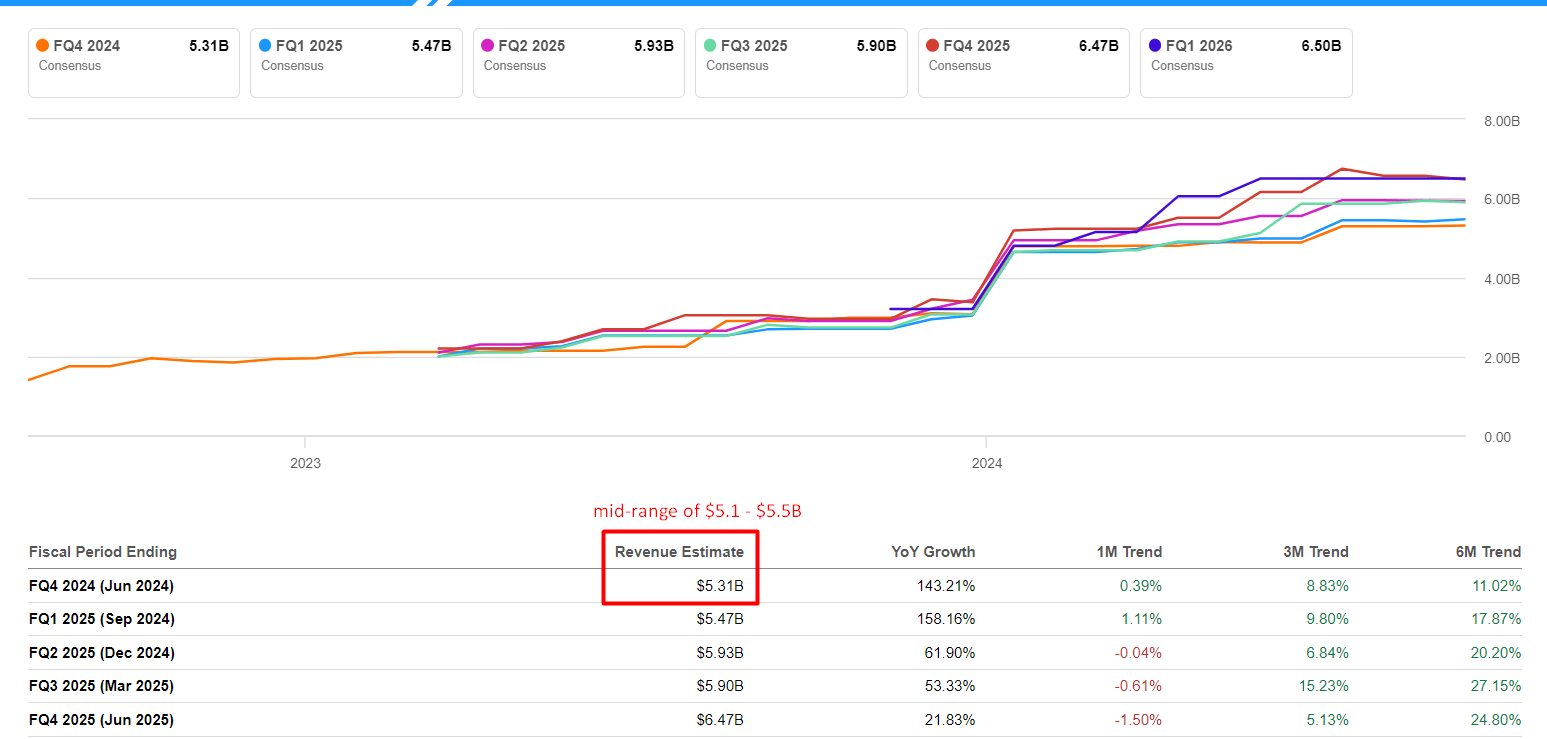This screenshot has height=739, width=1547.
Task: Click the 5.13% 3M trend value
Action: pyautogui.click(x=1328, y=720)
